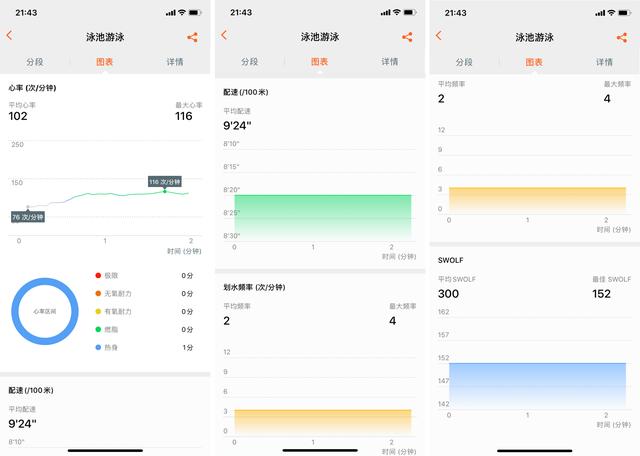This screenshot has height=456, width=640.
Task: Select the 图表 tab on the middle screen
Action: click(320, 62)
